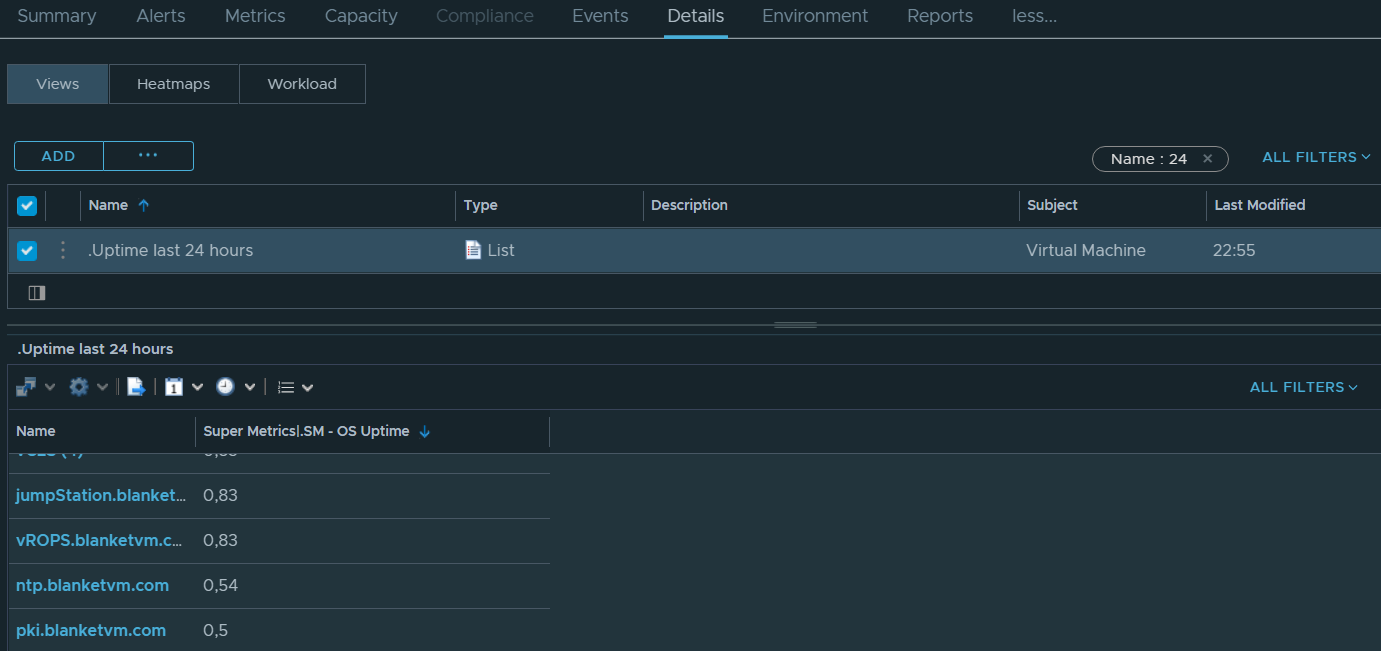This screenshot has height=651, width=1381.
Task: Expand the ALL FILTERS dropdown at top right
Action: [1315, 156]
